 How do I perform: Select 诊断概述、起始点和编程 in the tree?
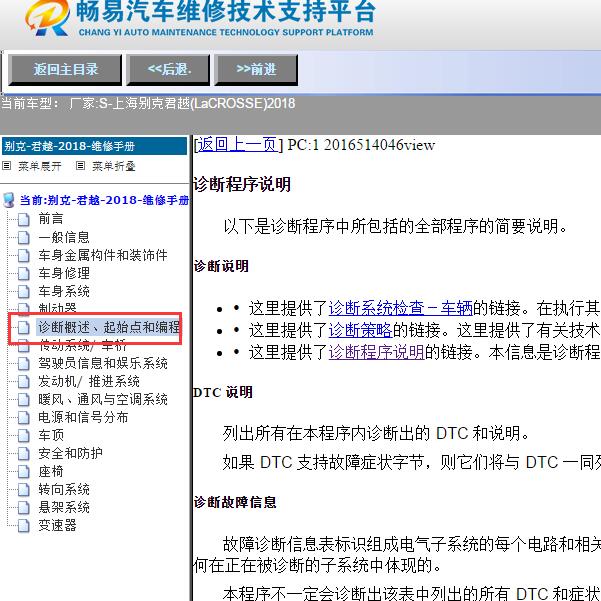(108, 327)
